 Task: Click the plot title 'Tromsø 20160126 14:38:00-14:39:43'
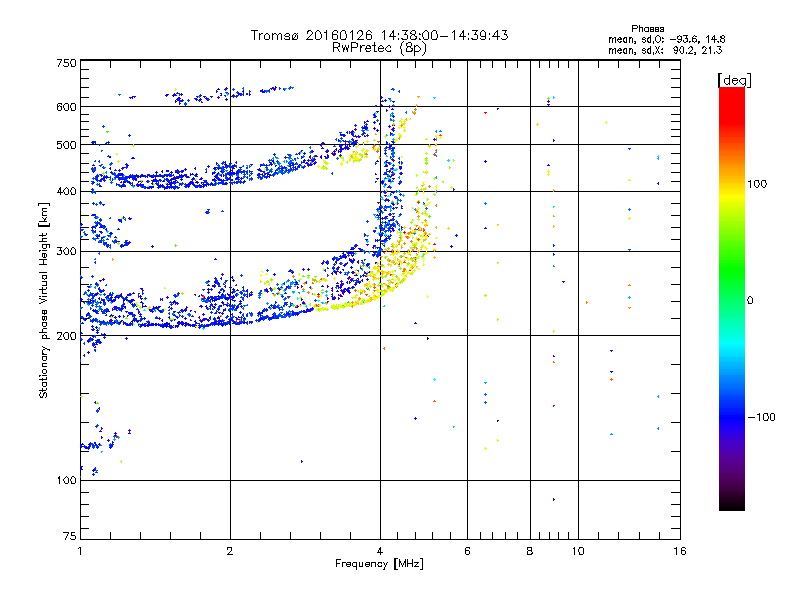pos(379,35)
